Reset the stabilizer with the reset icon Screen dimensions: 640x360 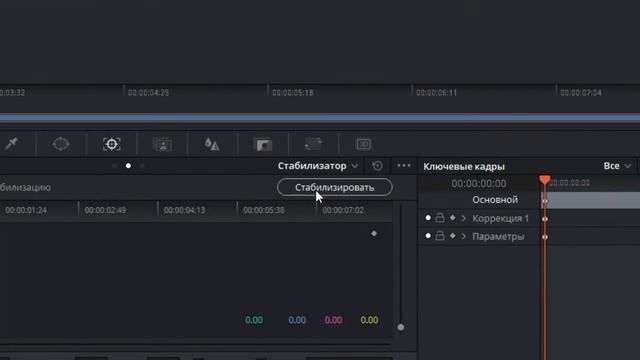377,166
